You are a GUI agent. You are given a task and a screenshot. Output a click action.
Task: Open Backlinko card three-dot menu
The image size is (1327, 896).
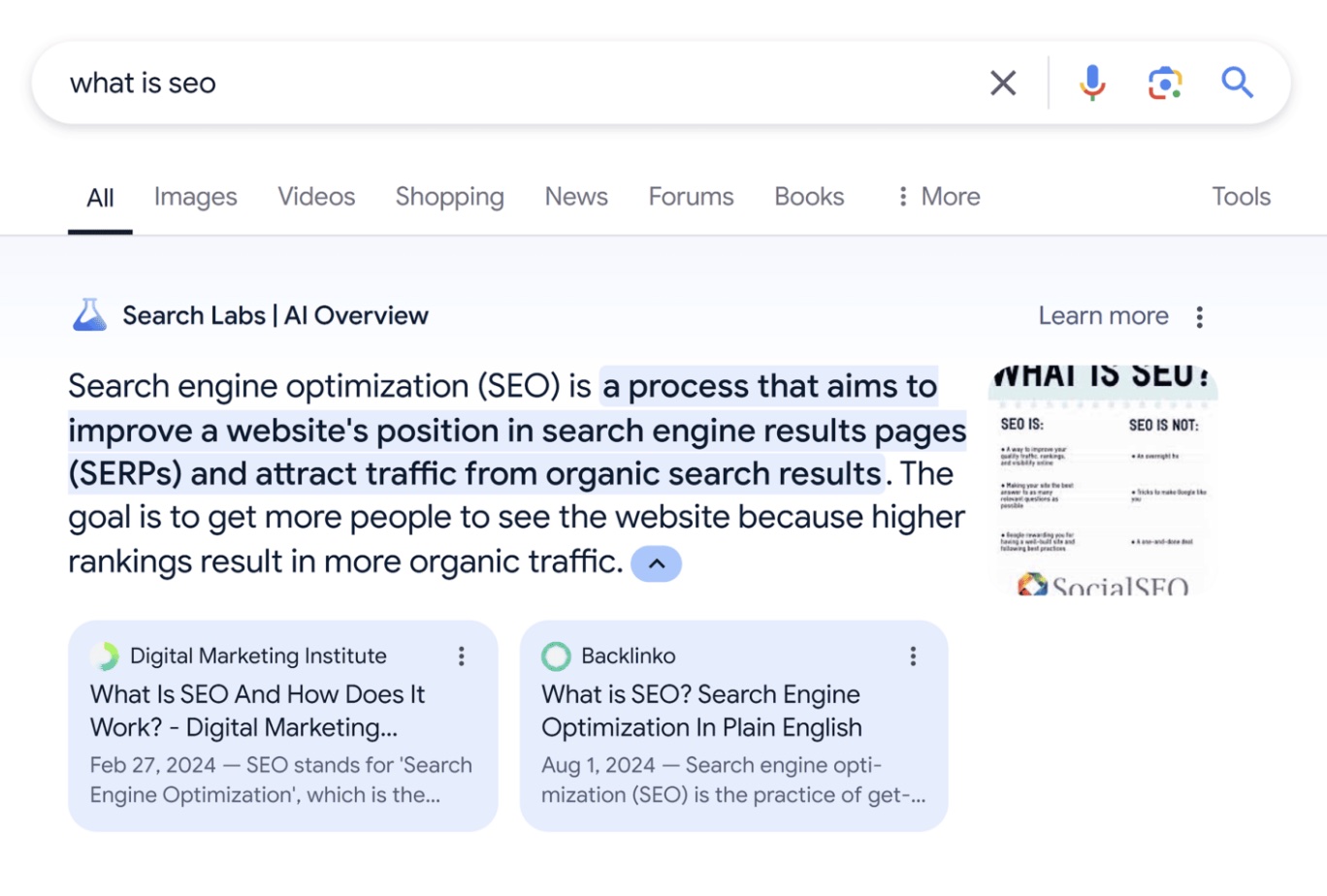point(913,656)
